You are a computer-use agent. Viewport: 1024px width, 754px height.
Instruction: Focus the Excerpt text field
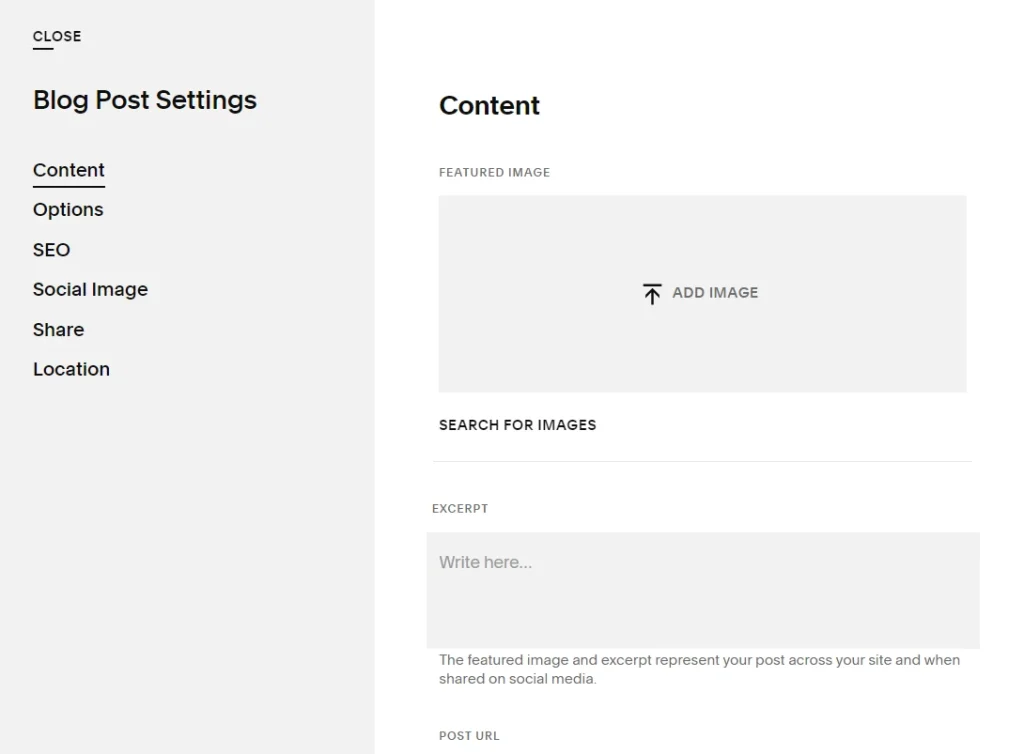(703, 590)
